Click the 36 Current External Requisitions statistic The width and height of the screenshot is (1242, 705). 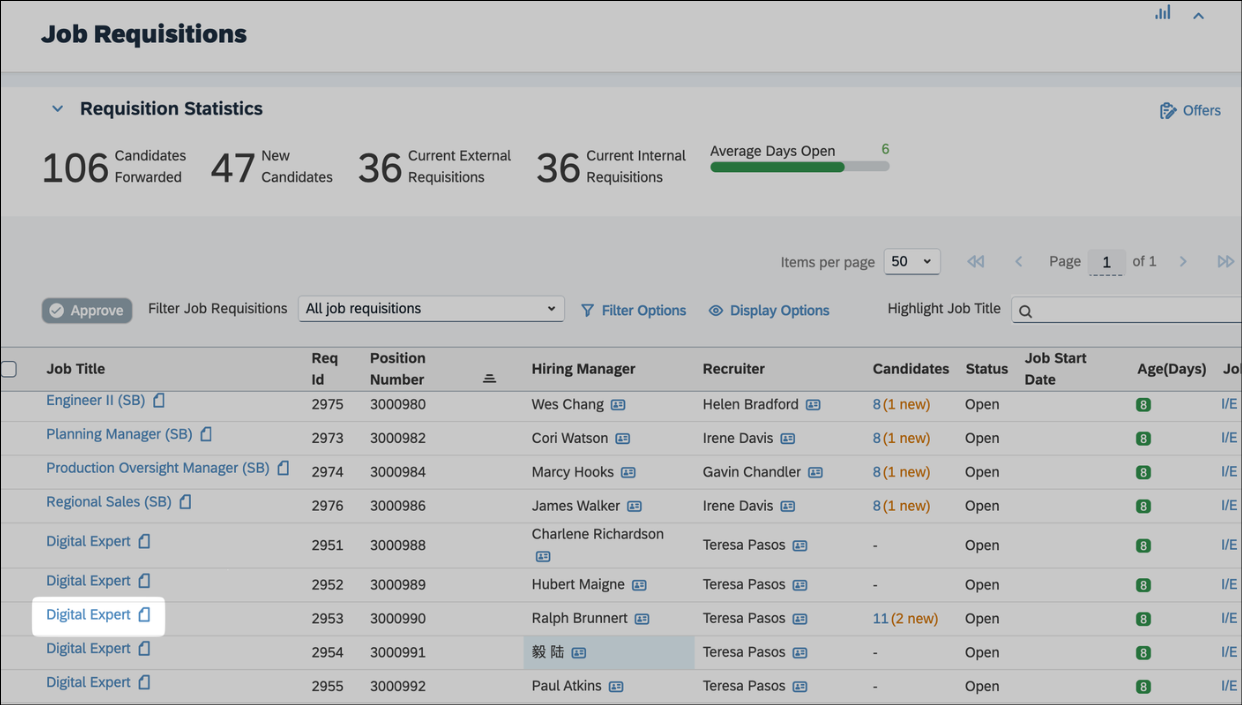pos(435,167)
